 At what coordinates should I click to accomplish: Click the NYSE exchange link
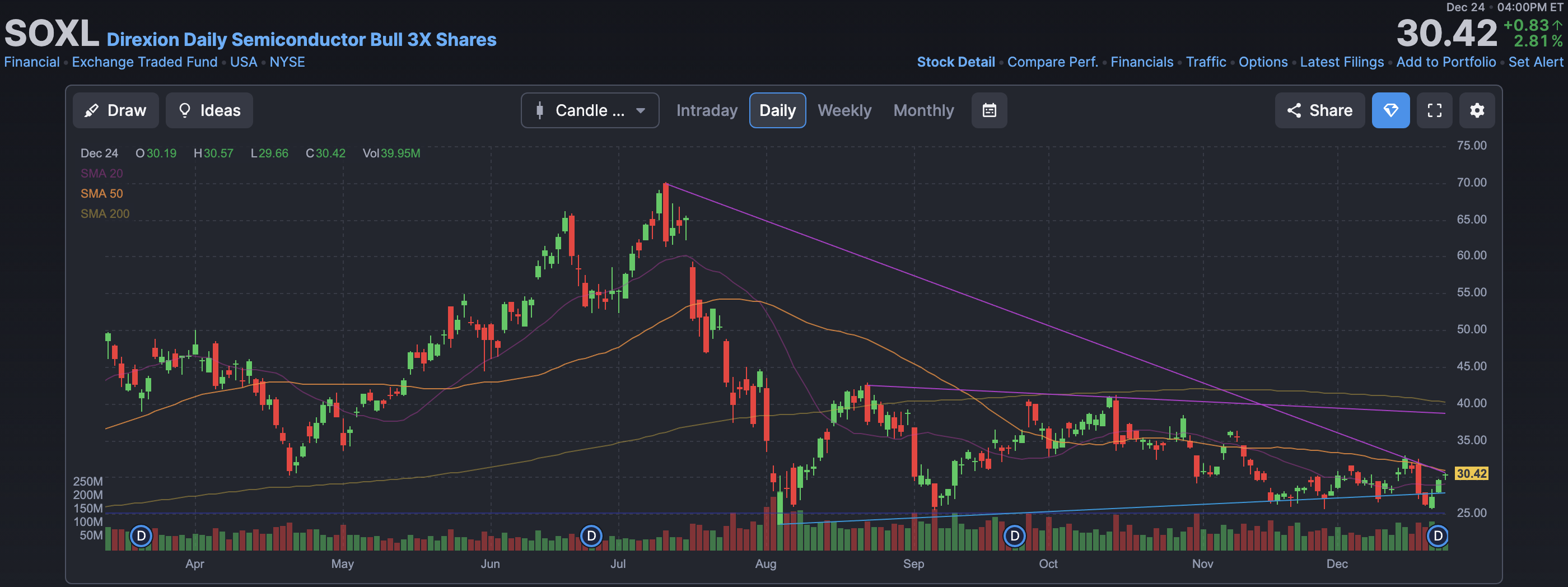click(287, 62)
